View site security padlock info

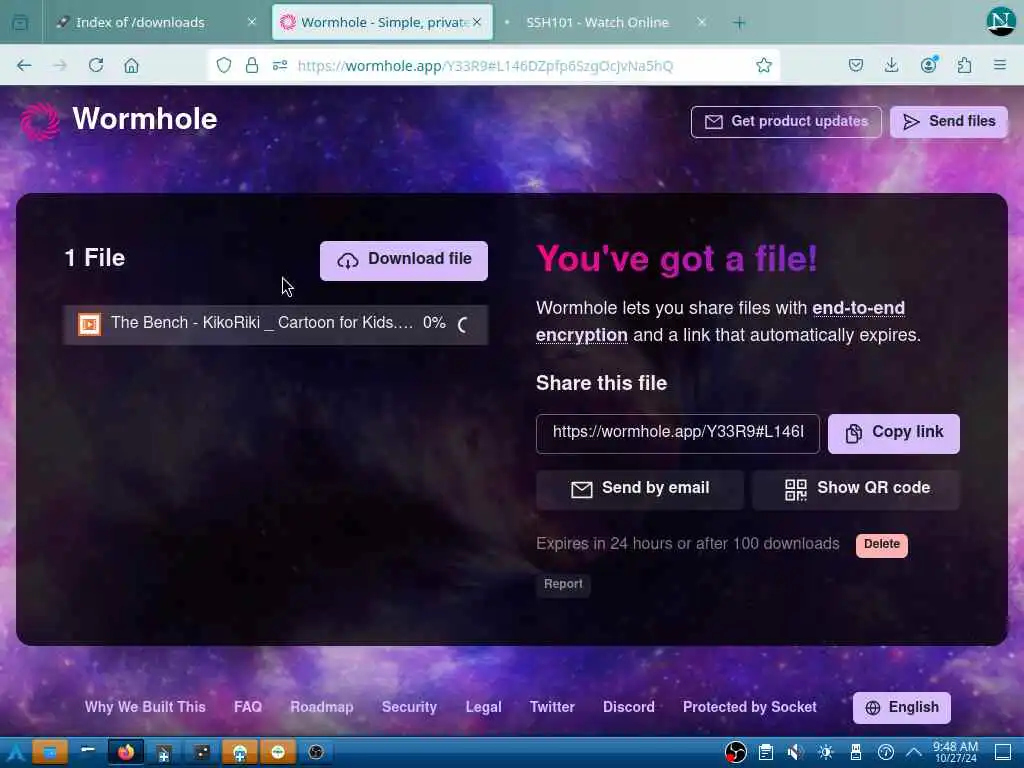click(251, 65)
